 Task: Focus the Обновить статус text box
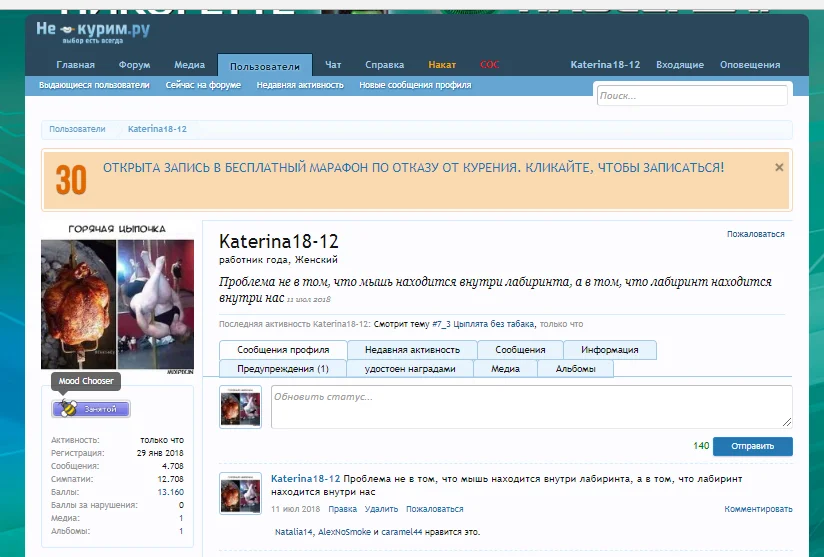531,407
